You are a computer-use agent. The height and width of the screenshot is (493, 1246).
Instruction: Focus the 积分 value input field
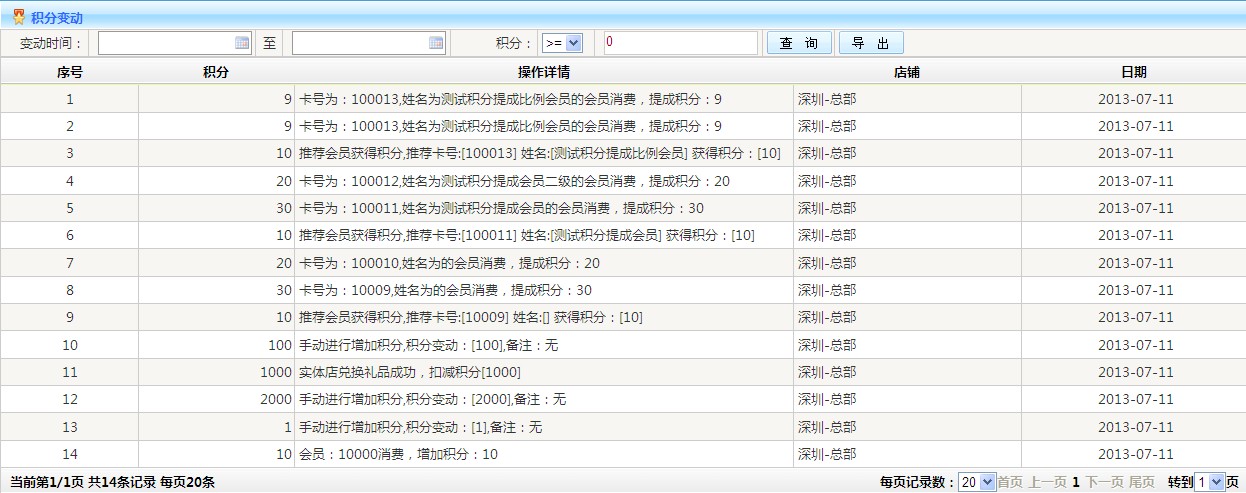[x=680, y=43]
